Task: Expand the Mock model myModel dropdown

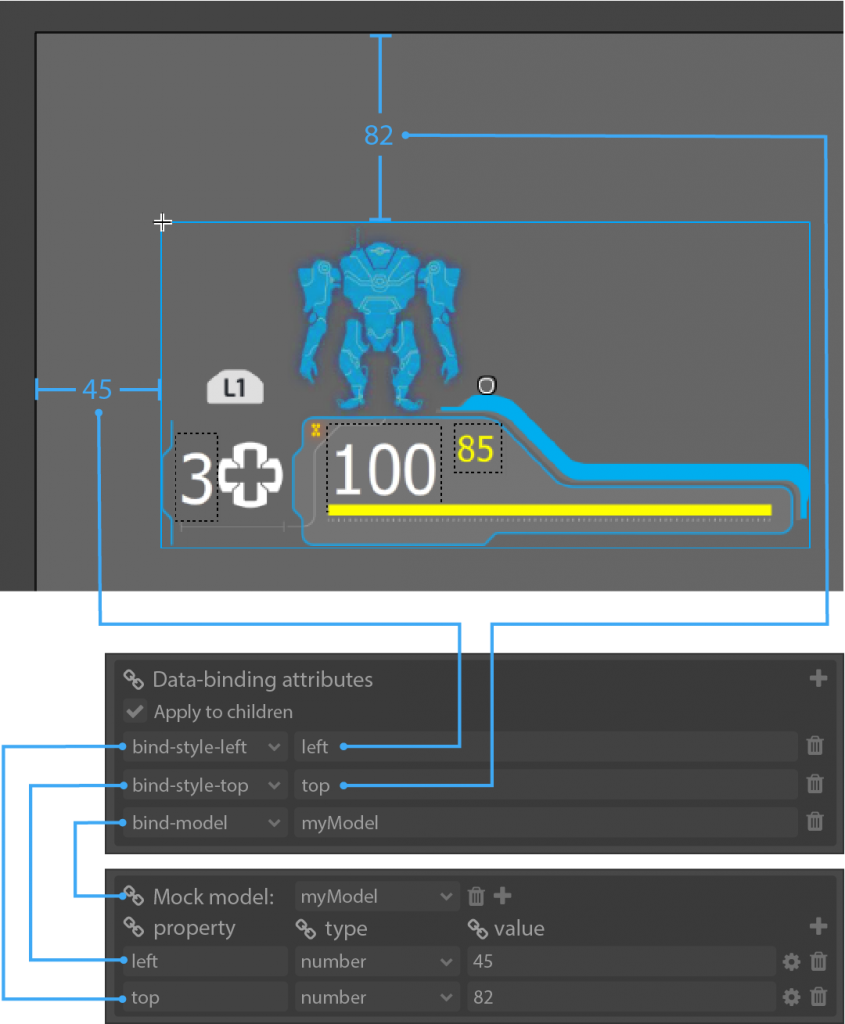Action: point(446,897)
